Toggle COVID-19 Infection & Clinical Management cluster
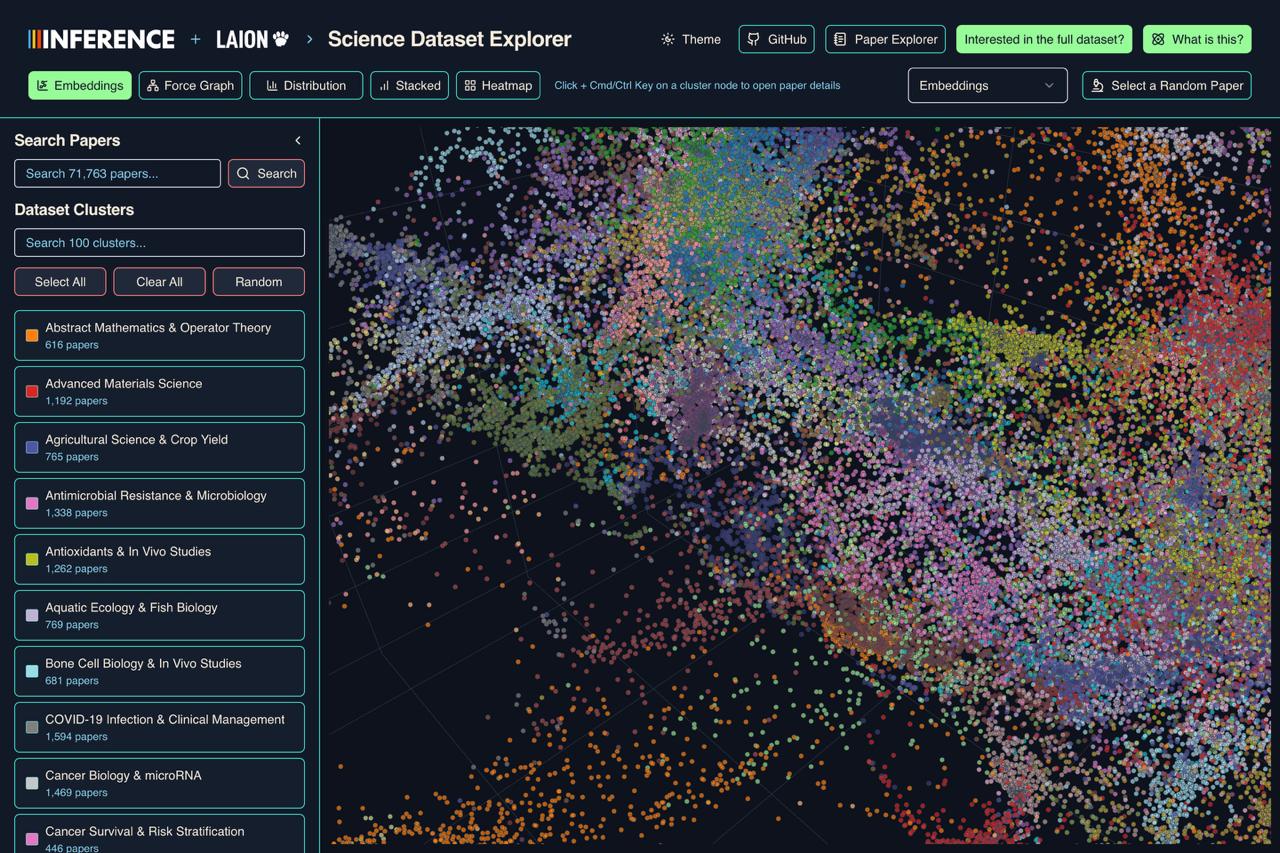 (x=159, y=727)
